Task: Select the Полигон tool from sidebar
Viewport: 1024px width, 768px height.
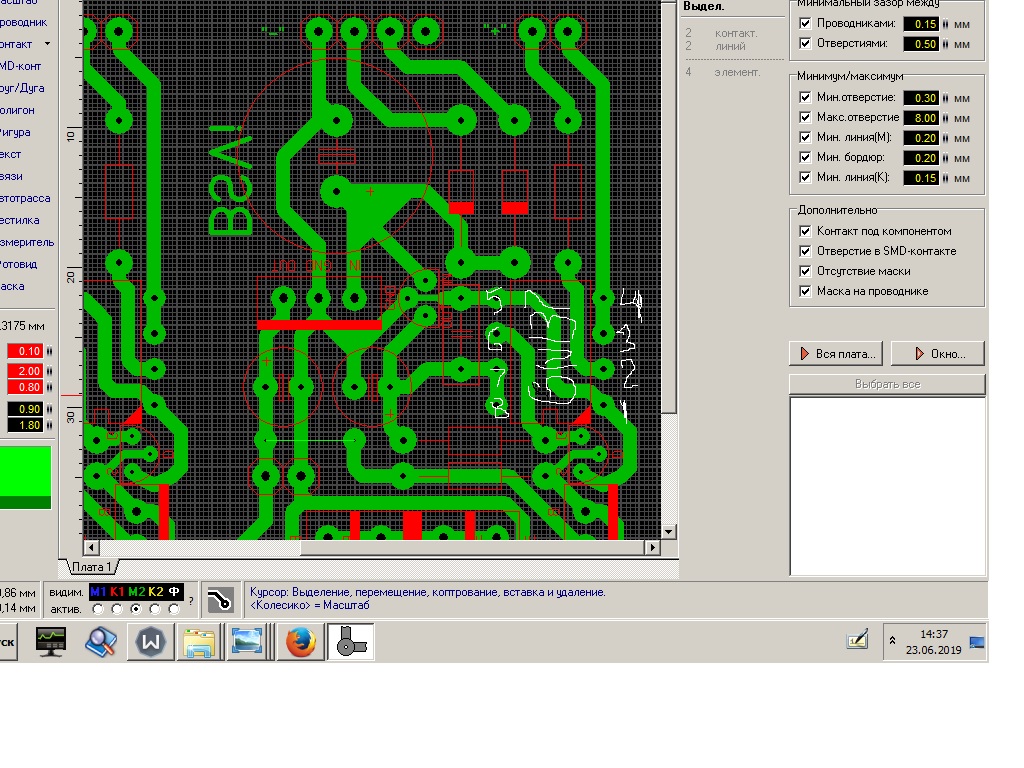Action: (x=18, y=110)
